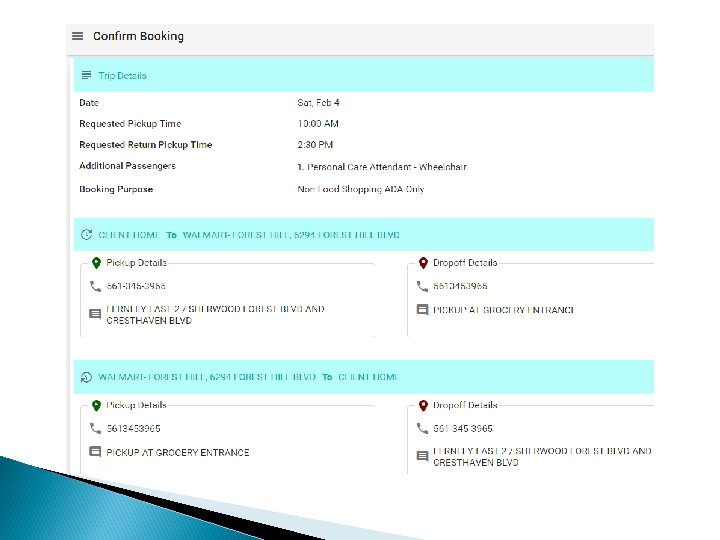Click phone number 561-345-3965 in return dropoff
This screenshot has width=720, height=540.
tap(463, 428)
